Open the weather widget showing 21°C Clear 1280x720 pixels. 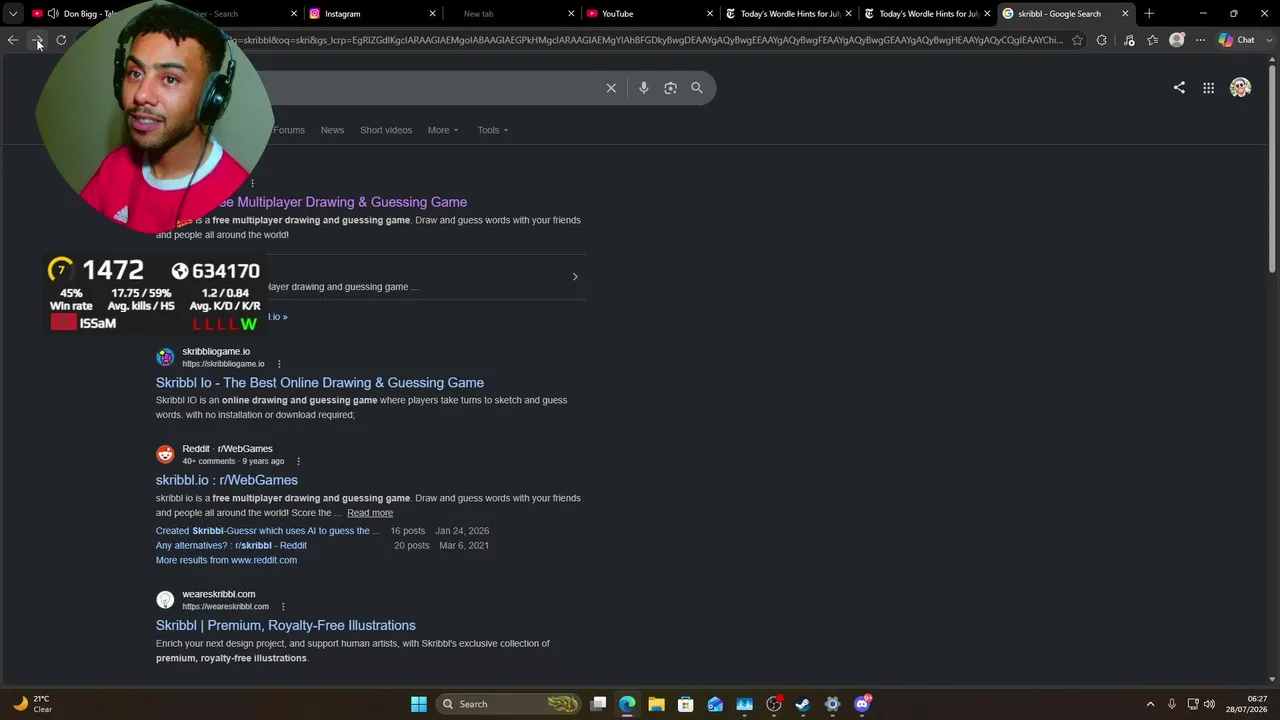32,704
